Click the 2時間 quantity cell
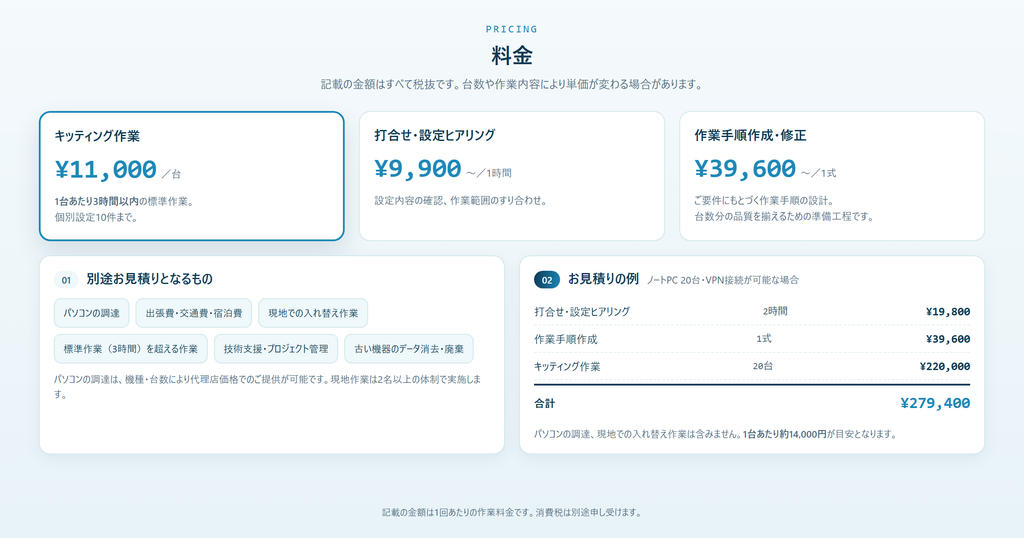Screen dimensions: 1024x538 pyautogui.click(x=775, y=311)
